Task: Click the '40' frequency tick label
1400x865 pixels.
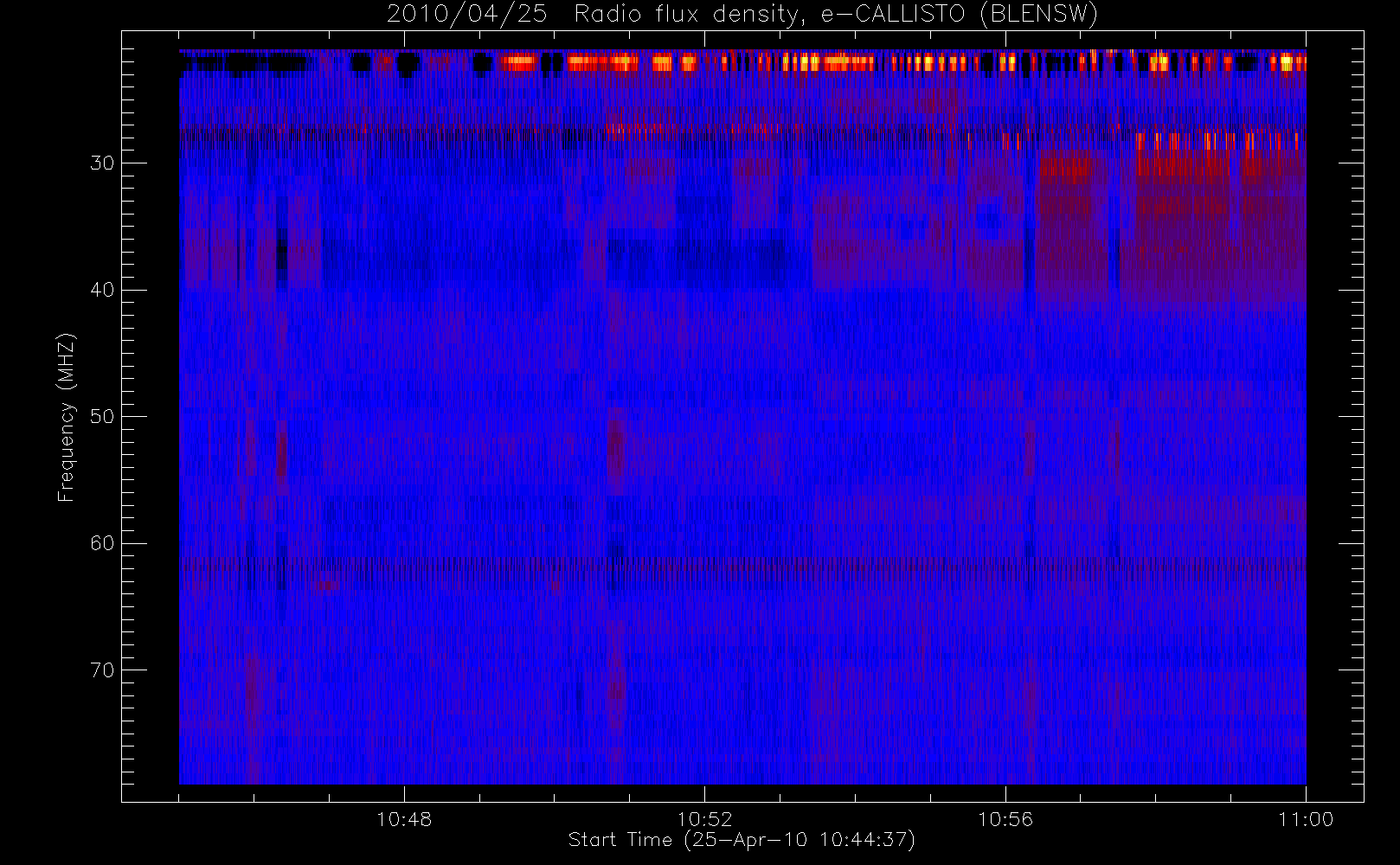Action: (102, 290)
